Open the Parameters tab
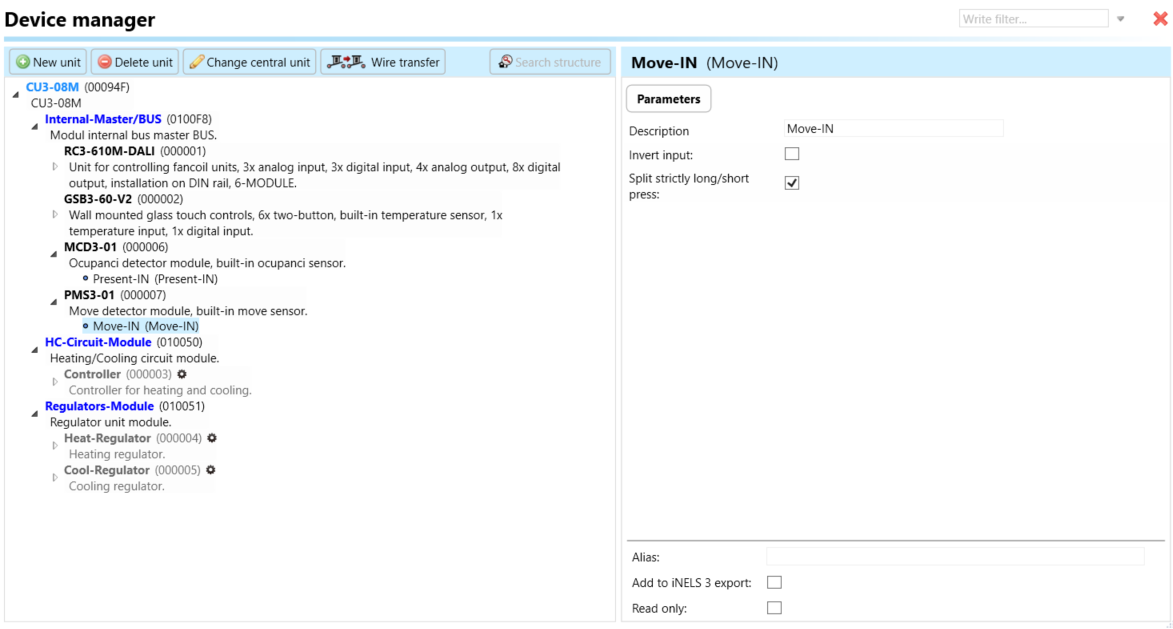 click(x=668, y=99)
